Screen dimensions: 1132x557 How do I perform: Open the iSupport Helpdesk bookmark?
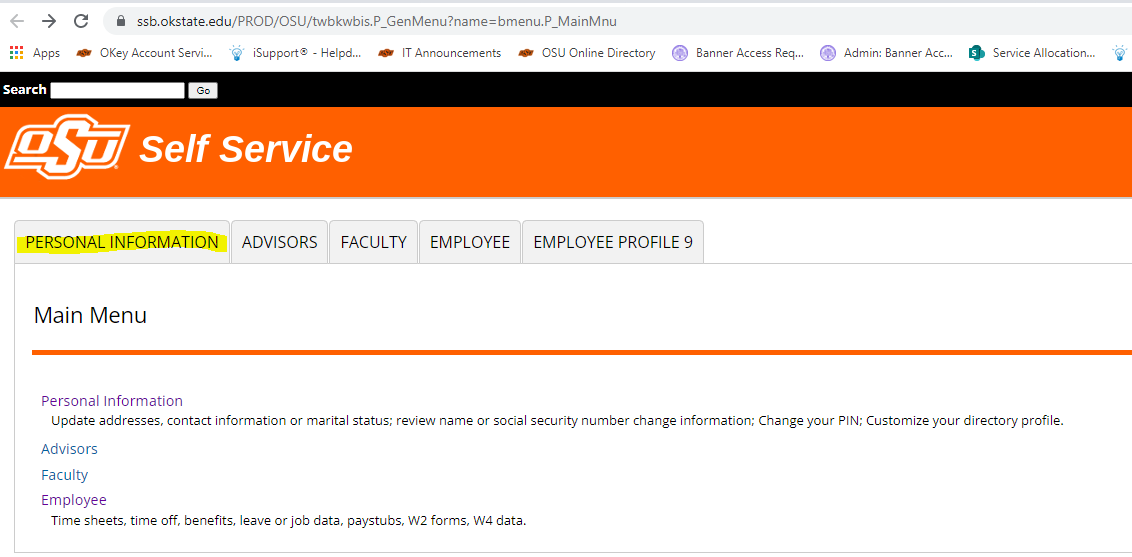(x=295, y=53)
